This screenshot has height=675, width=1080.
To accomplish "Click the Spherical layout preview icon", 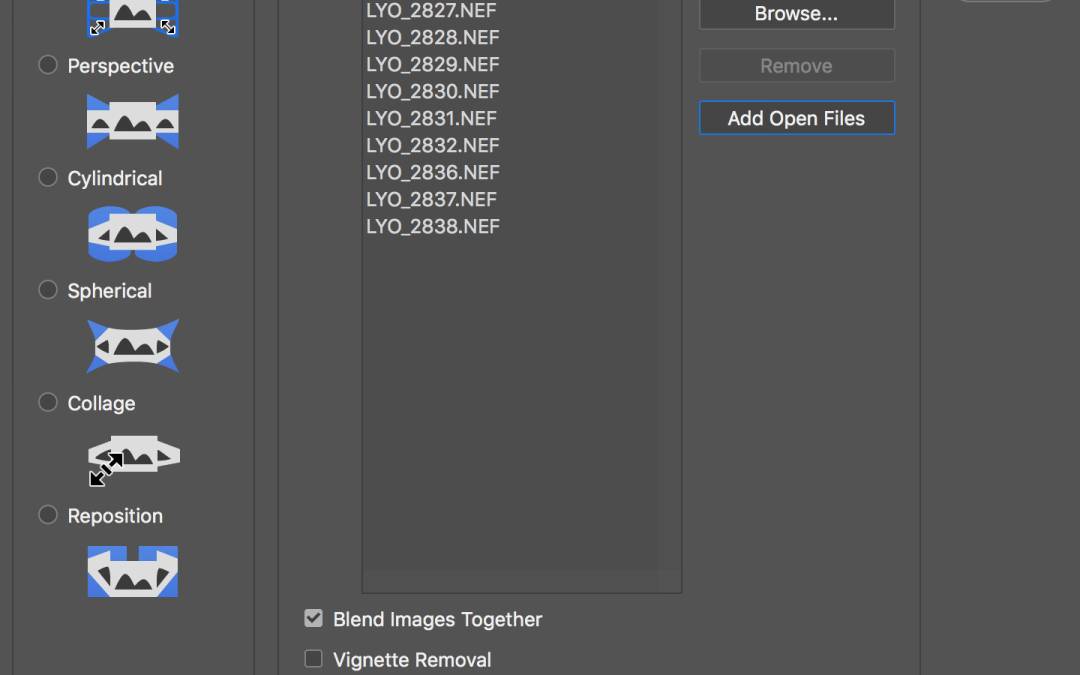I will [x=133, y=346].
